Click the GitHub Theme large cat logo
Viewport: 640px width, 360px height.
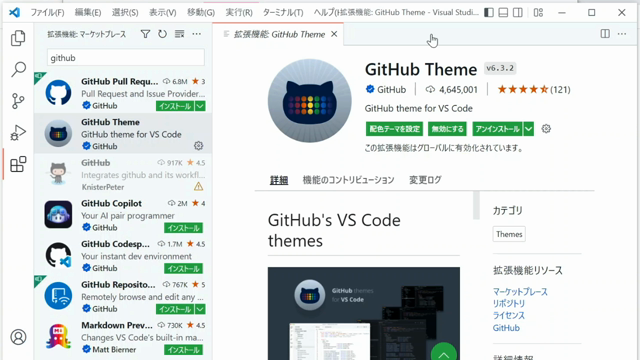[x=309, y=101]
